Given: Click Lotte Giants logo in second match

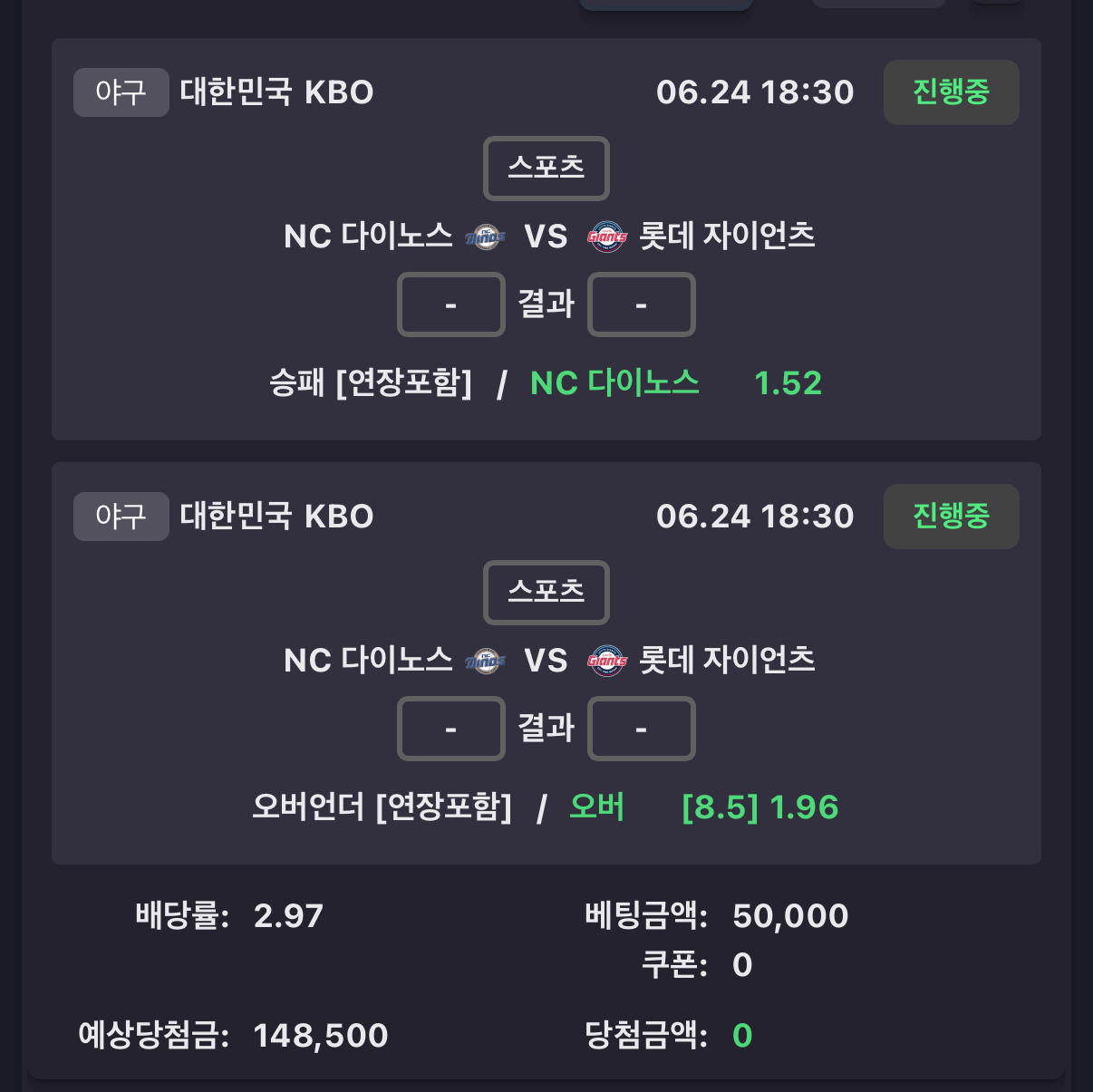Looking at the screenshot, I should pos(607,661).
